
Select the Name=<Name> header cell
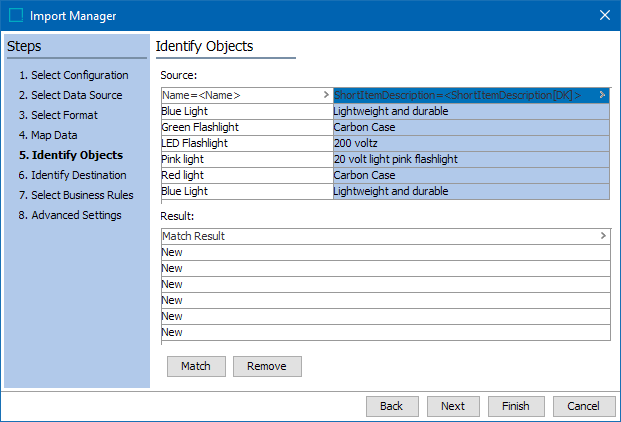247,95
